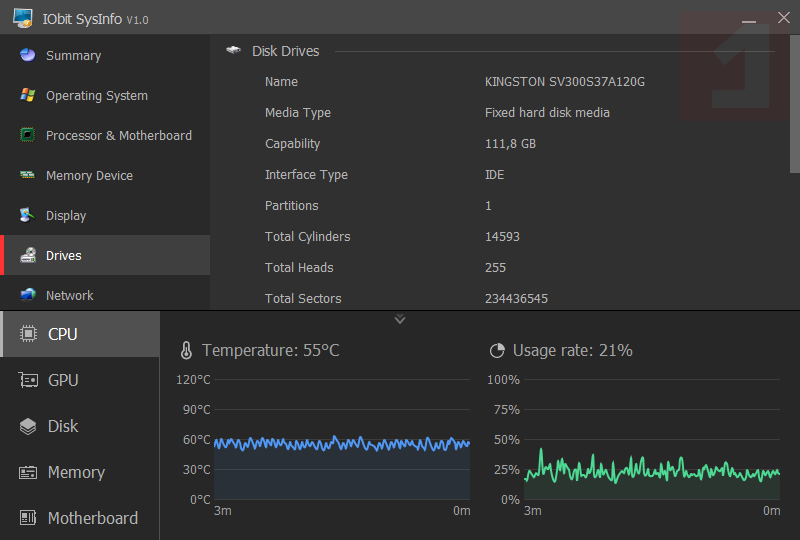
Task: Collapse the monitor panel with chevron
Action: pyautogui.click(x=400, y=320)
